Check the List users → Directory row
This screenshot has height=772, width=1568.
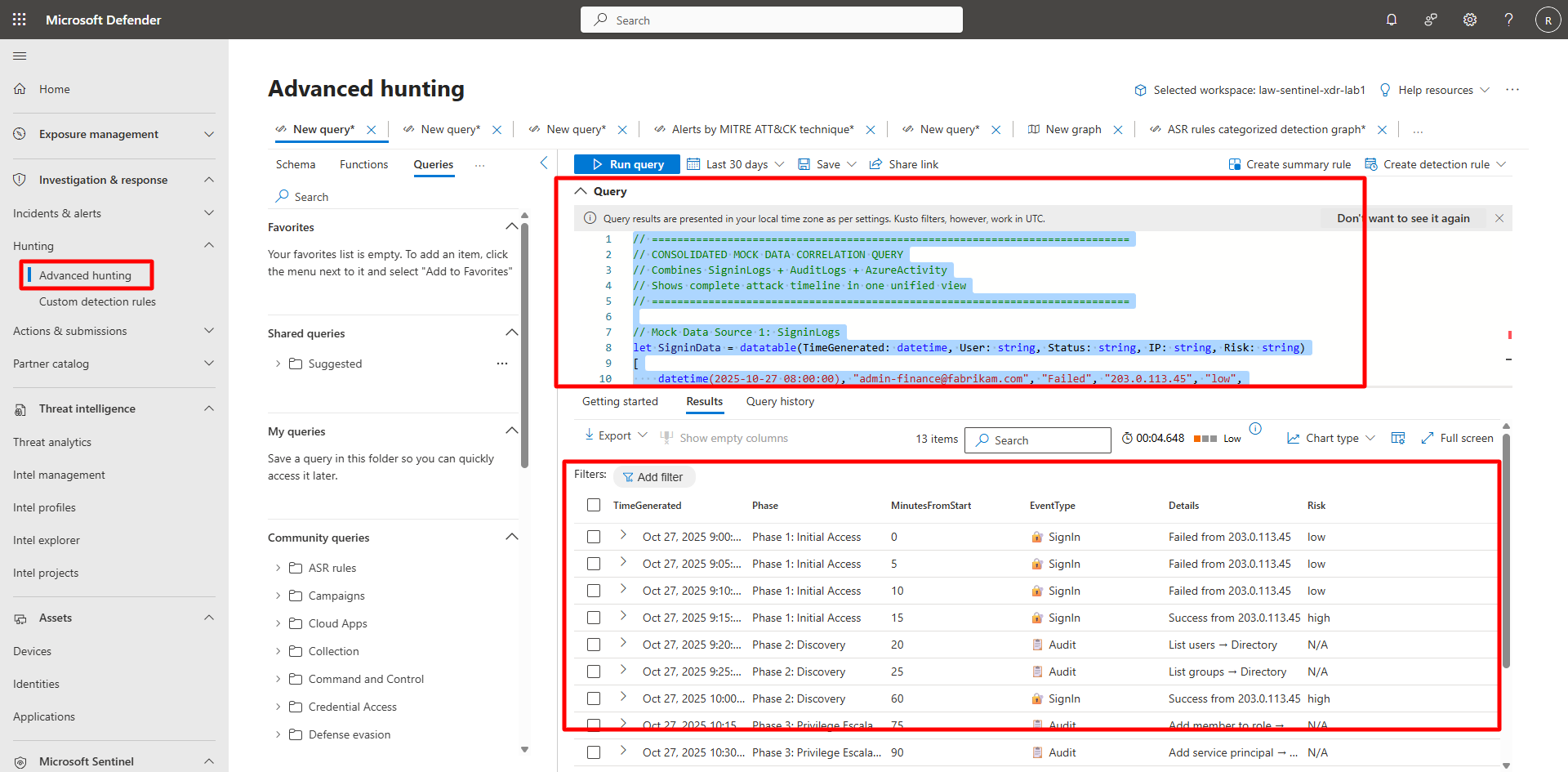point(594,645)
